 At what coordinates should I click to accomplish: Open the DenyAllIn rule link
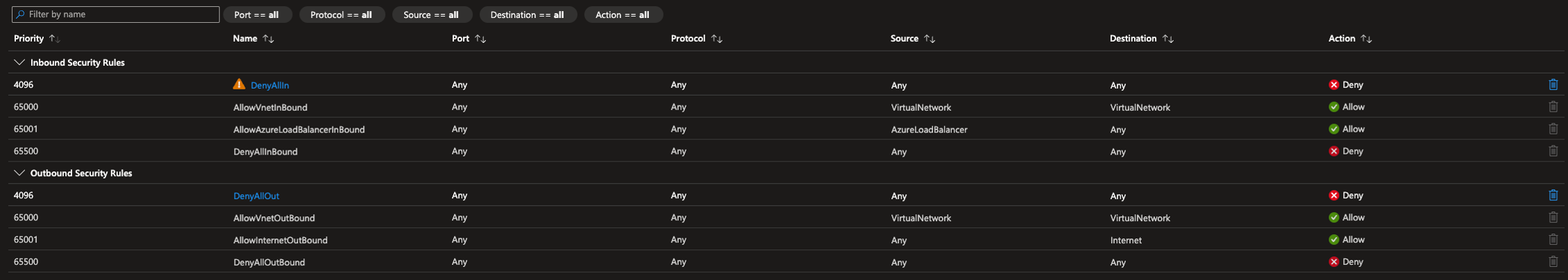coord(269,85)
